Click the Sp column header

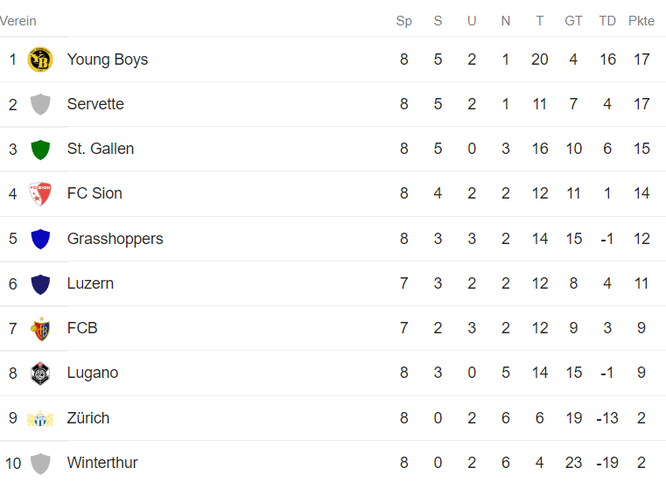click(x=404, y=21)
